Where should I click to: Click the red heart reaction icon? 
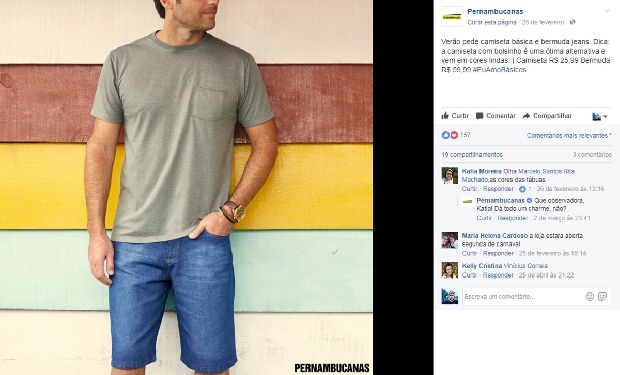pos(454,135)
